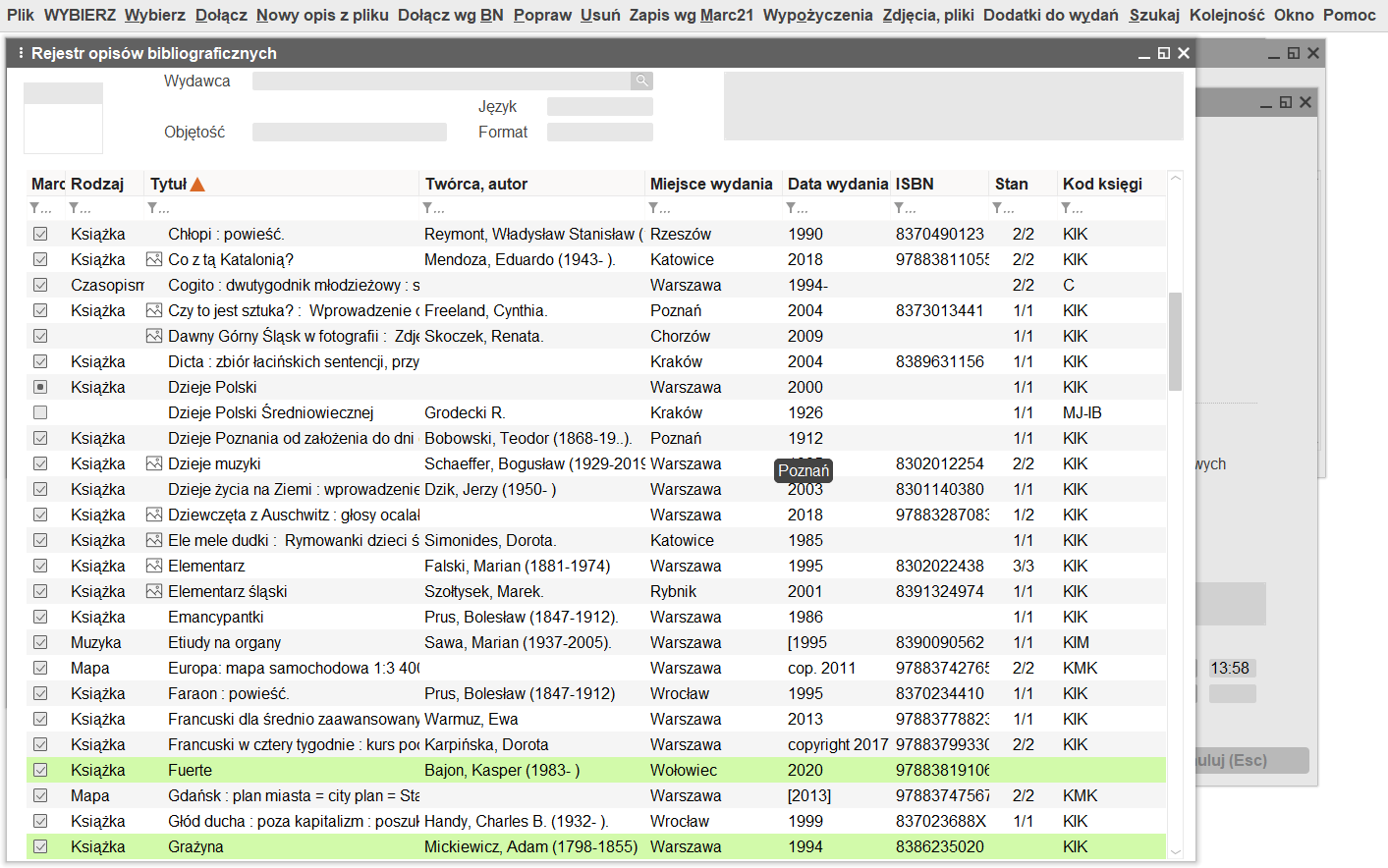This screenshot has width=1388, height=868.
Task: Toggle Marc checkbox for Fuerte
Action: point(40,770)
